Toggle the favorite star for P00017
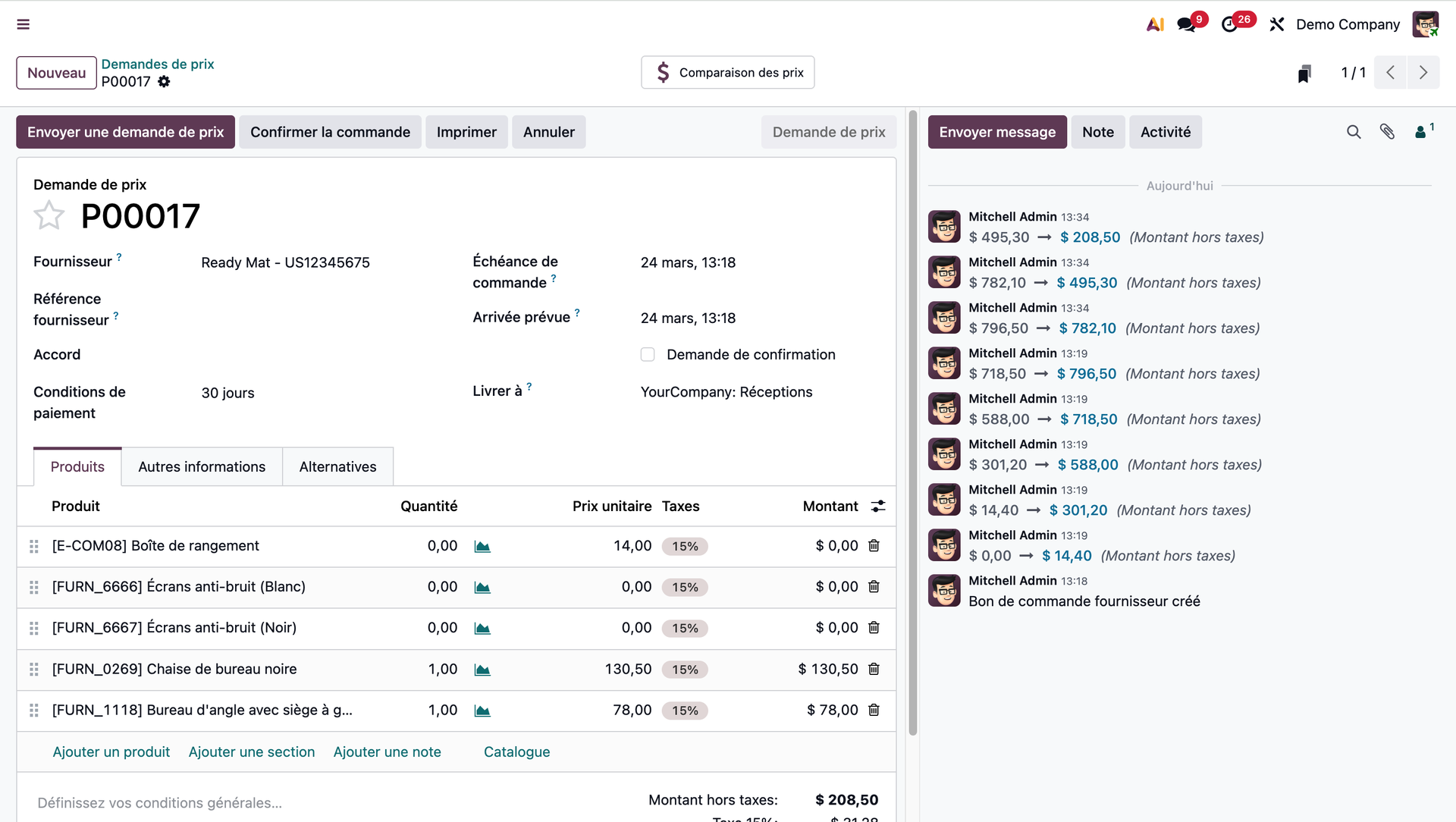Viewport: 1456px width, 822px height. click(x=49, y=216)
